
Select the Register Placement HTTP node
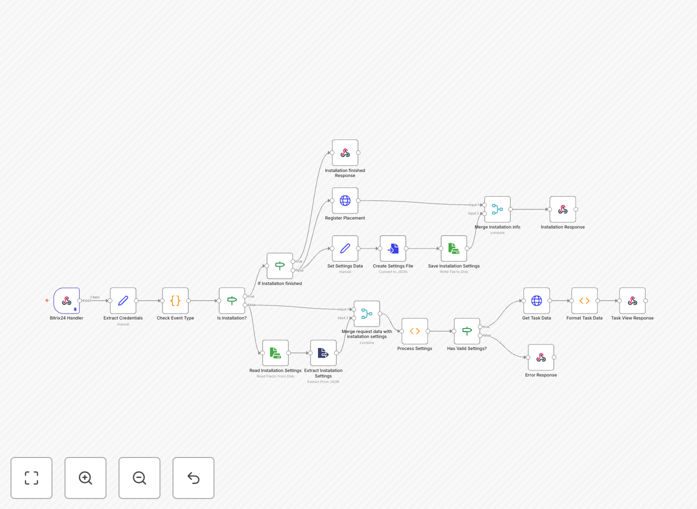[345, 200]
